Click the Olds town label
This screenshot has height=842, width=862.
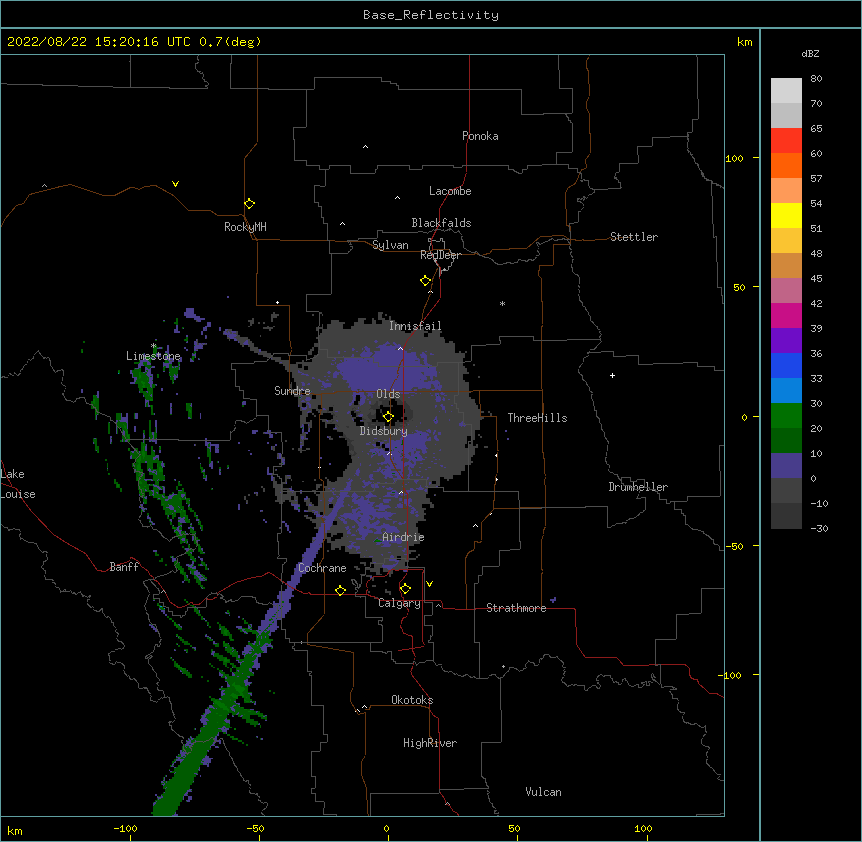tap(388, 394)
